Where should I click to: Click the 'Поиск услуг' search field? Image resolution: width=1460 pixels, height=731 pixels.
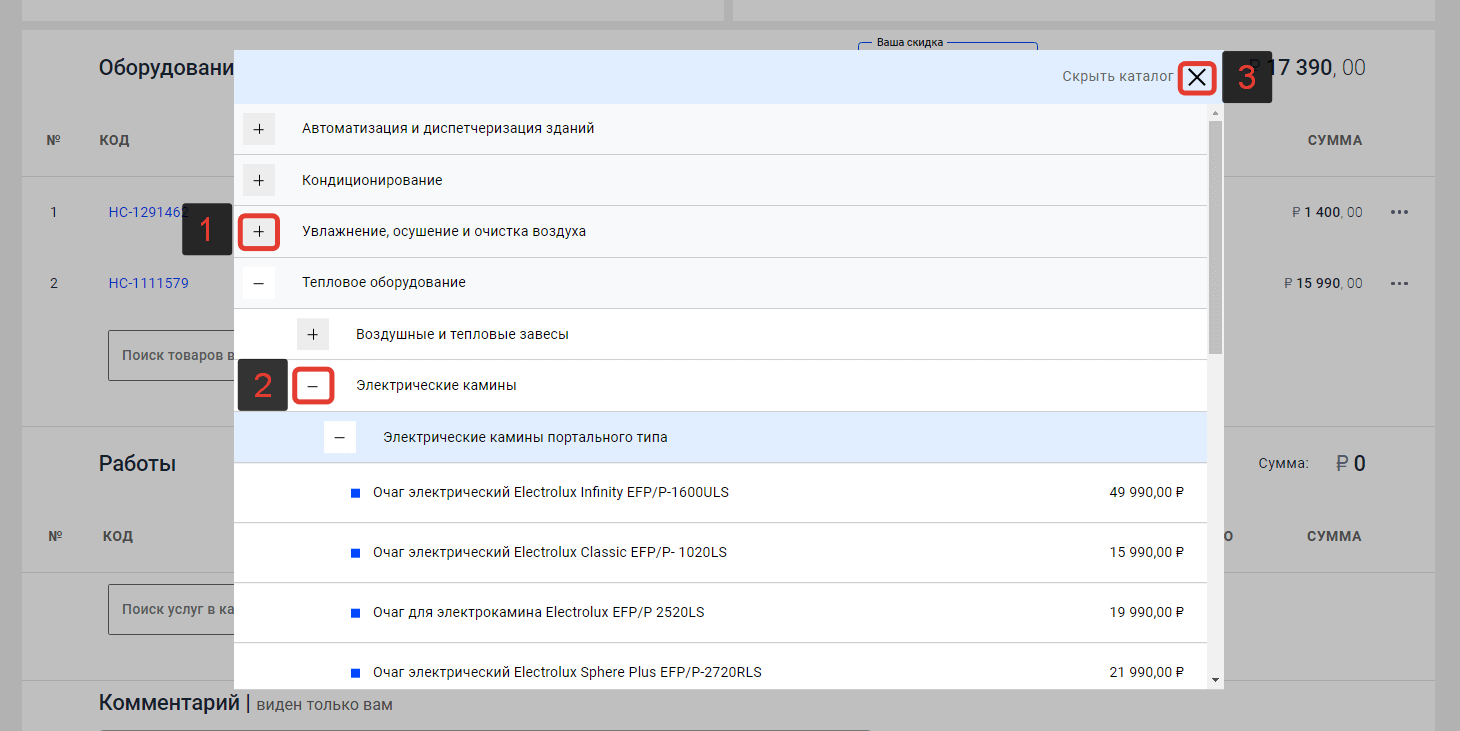click(x=171, y=609)
